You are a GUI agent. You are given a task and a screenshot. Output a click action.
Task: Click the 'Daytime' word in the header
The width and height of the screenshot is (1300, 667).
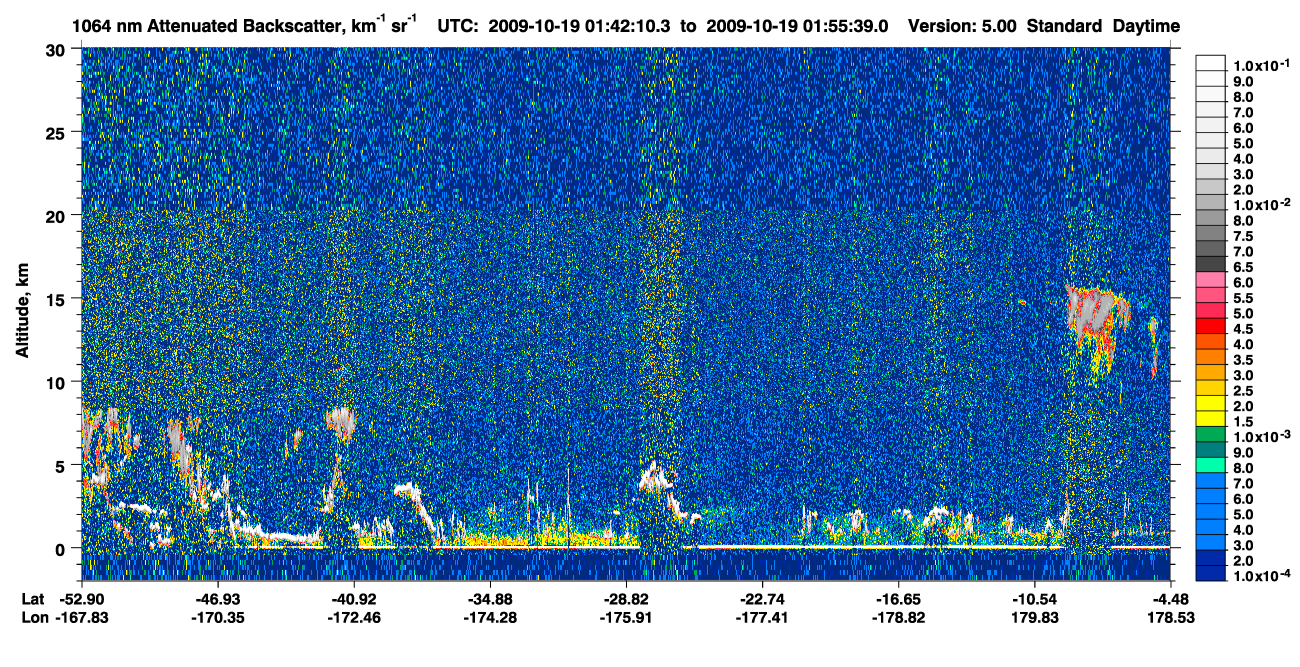[x=1146, y=26]
